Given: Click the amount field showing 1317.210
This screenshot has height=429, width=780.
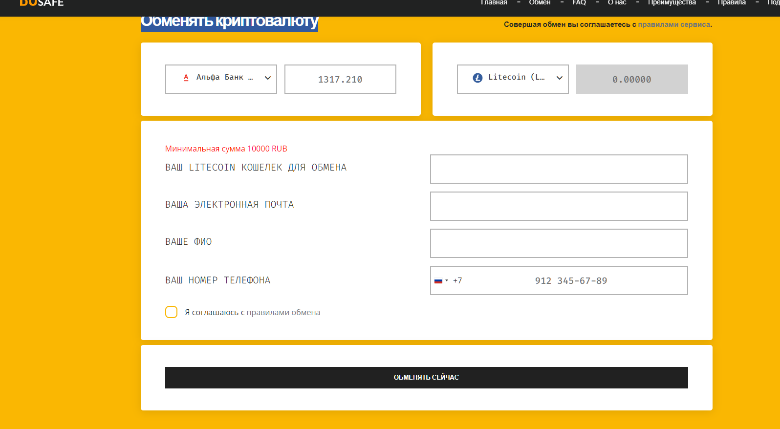Looking at the screenshot, I should pos(340,79).
